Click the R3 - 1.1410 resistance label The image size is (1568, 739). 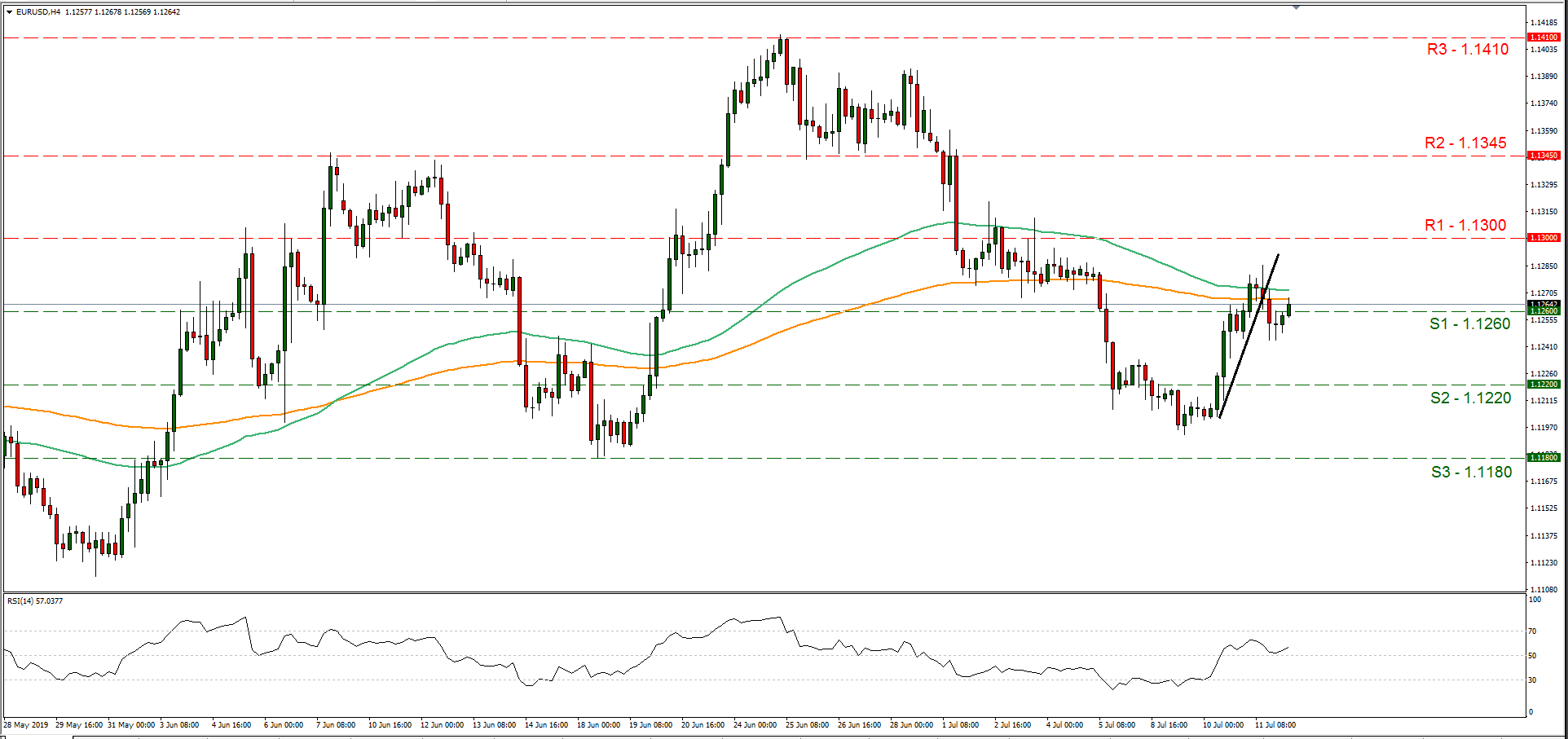[1468, 50]
